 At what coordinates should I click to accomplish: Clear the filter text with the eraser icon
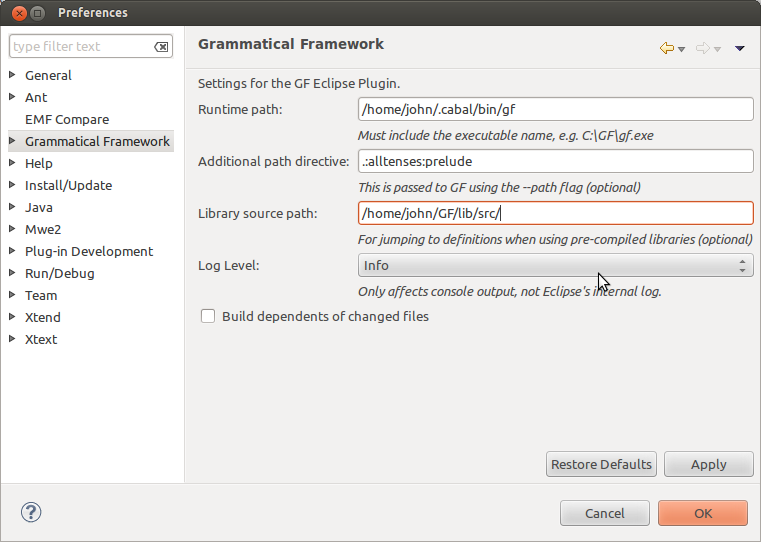(x=161, y=47)
